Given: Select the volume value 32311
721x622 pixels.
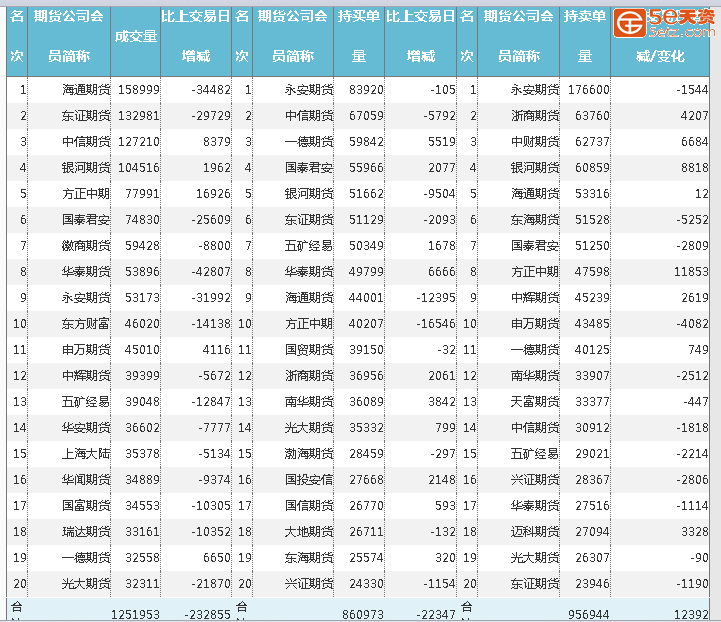Looking at the screenshot, I should click(142, 584).
